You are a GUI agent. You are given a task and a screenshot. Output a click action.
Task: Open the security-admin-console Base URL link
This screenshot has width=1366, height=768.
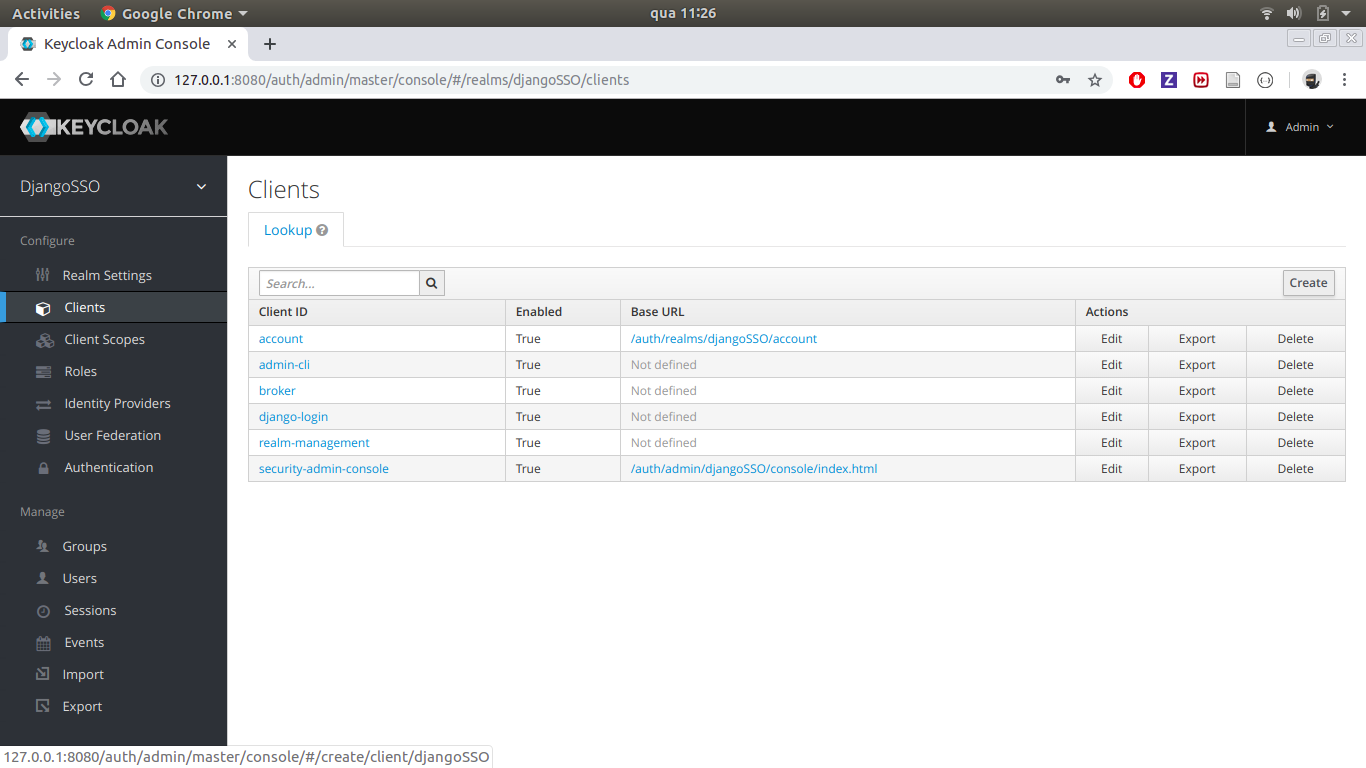coord(754,469)
